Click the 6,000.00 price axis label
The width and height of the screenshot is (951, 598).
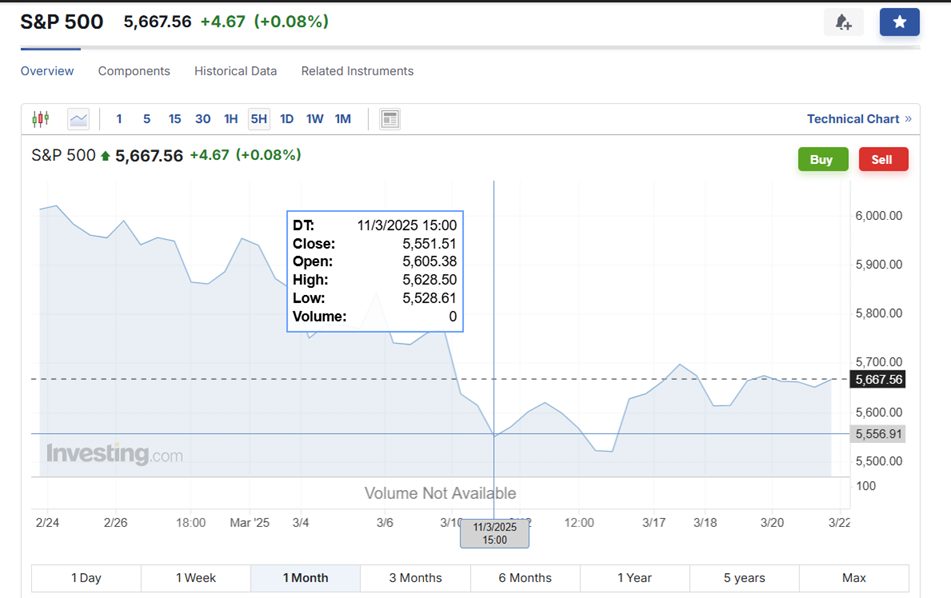click(879, 216)
